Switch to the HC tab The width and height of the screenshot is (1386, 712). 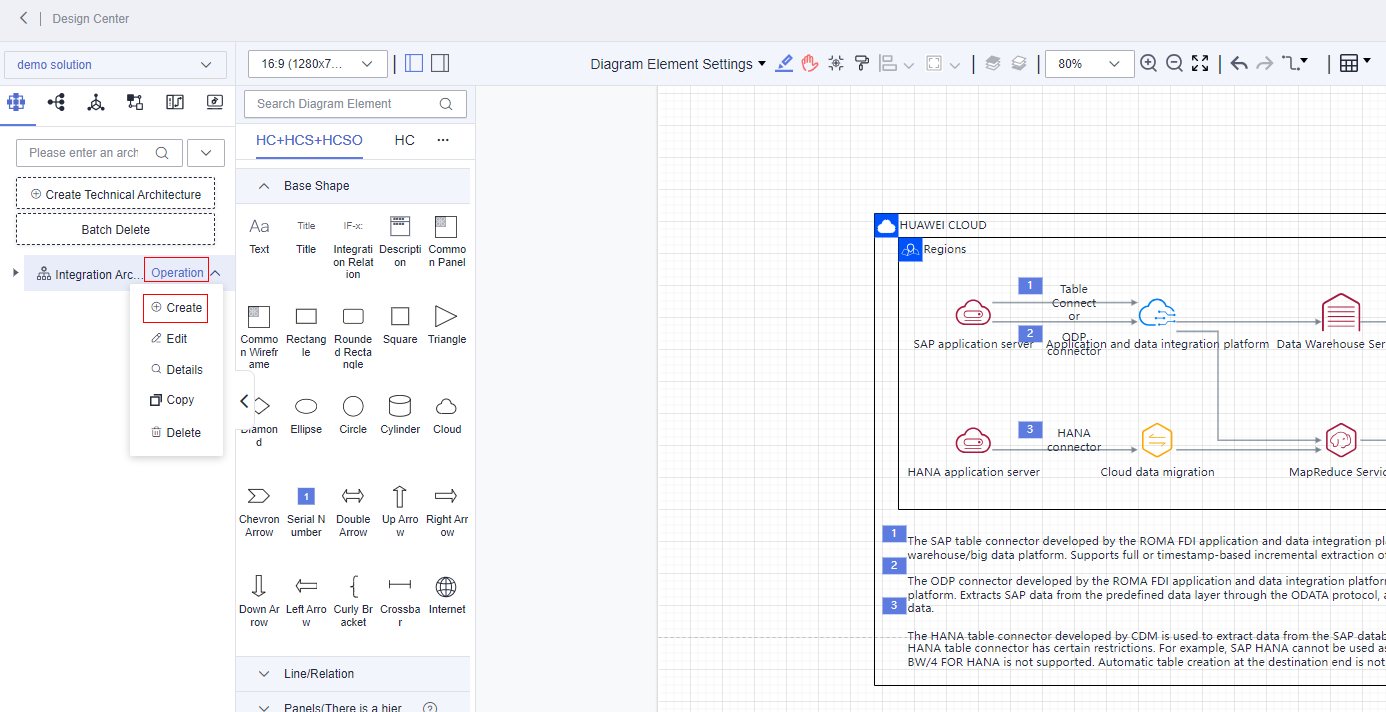click(405, 141)
